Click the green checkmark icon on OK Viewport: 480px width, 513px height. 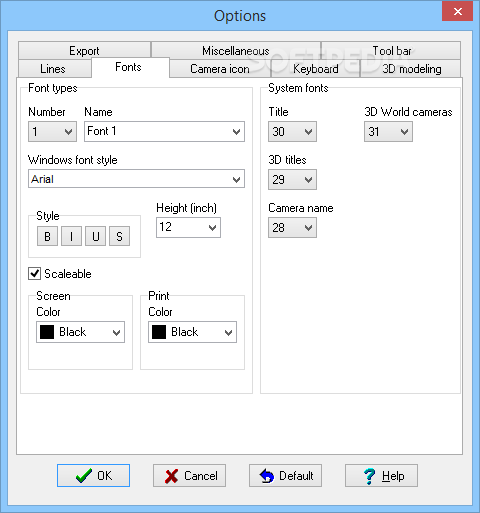coord(84,476)
